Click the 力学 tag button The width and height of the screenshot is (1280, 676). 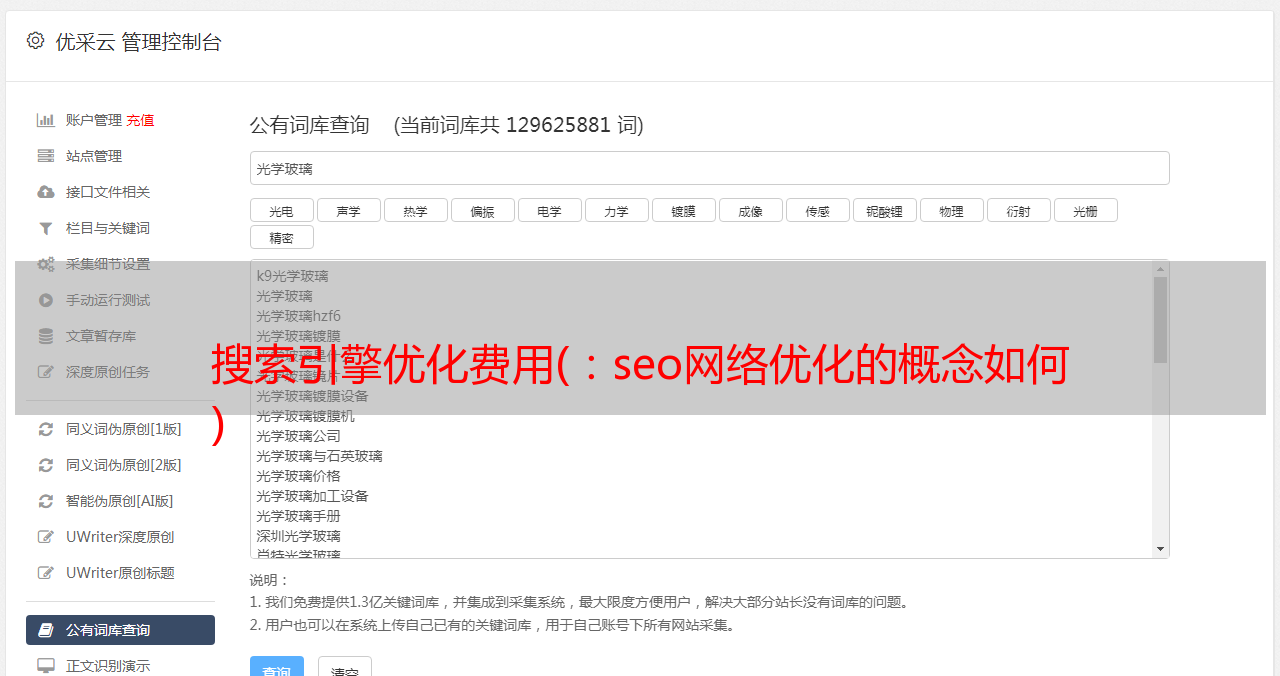coord(617,211)
